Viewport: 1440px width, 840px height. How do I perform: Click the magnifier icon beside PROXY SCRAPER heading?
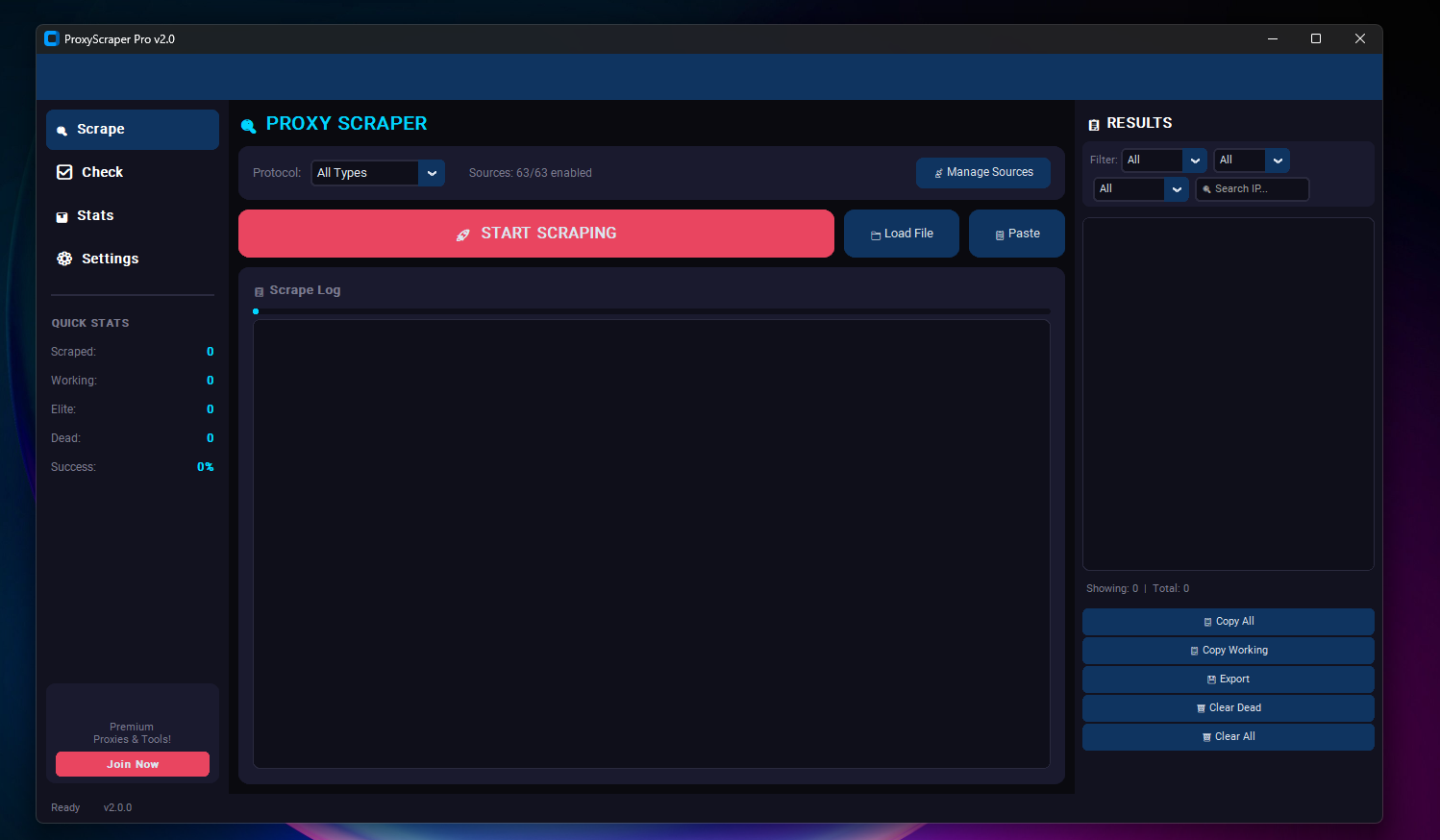(x=248, y=124)
